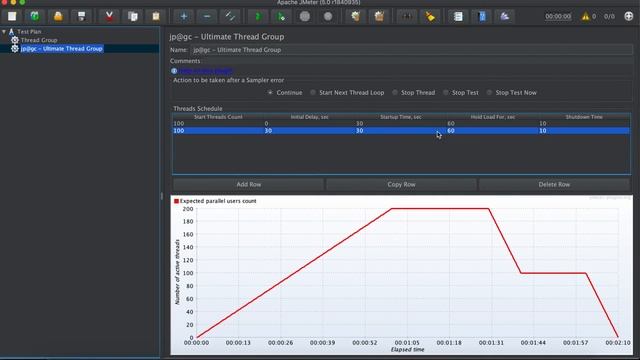Screen dimensions: 640x360
Task: Click first row Initial Delay cell 0
Action: click(x=309, y=123)
